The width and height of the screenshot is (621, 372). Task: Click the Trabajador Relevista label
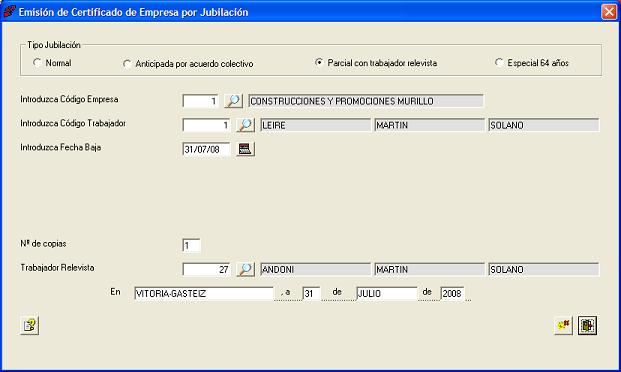coord(57,268)
